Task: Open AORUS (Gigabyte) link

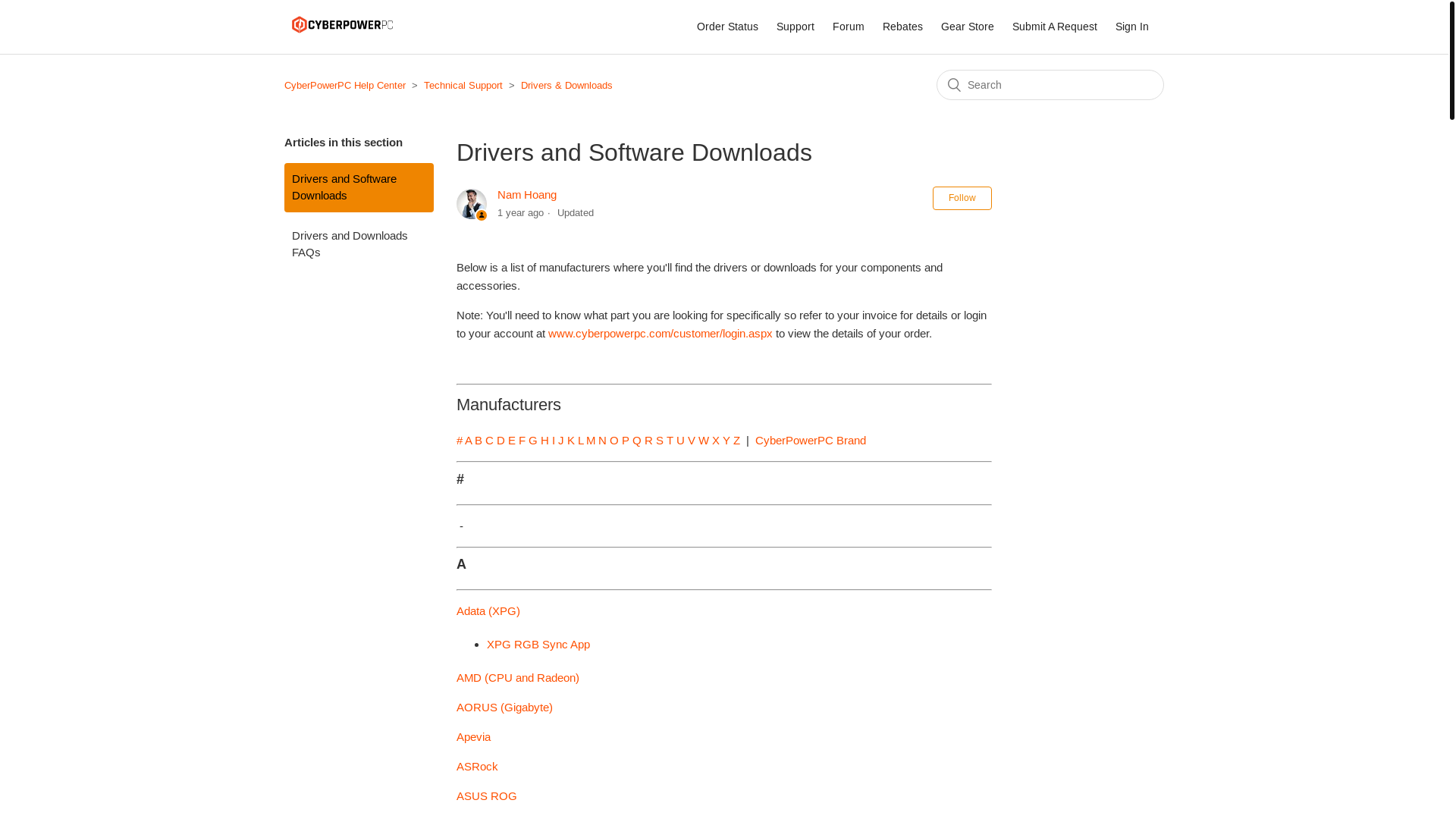Action: 504,708
